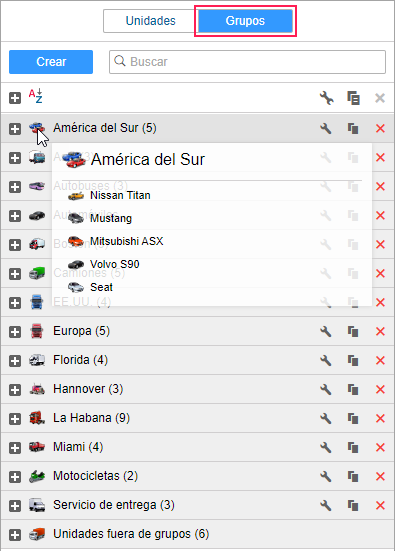This screenshot has width=395, height=551.
Task: Expand the Europa group
Action: click(x=15, y=332)
